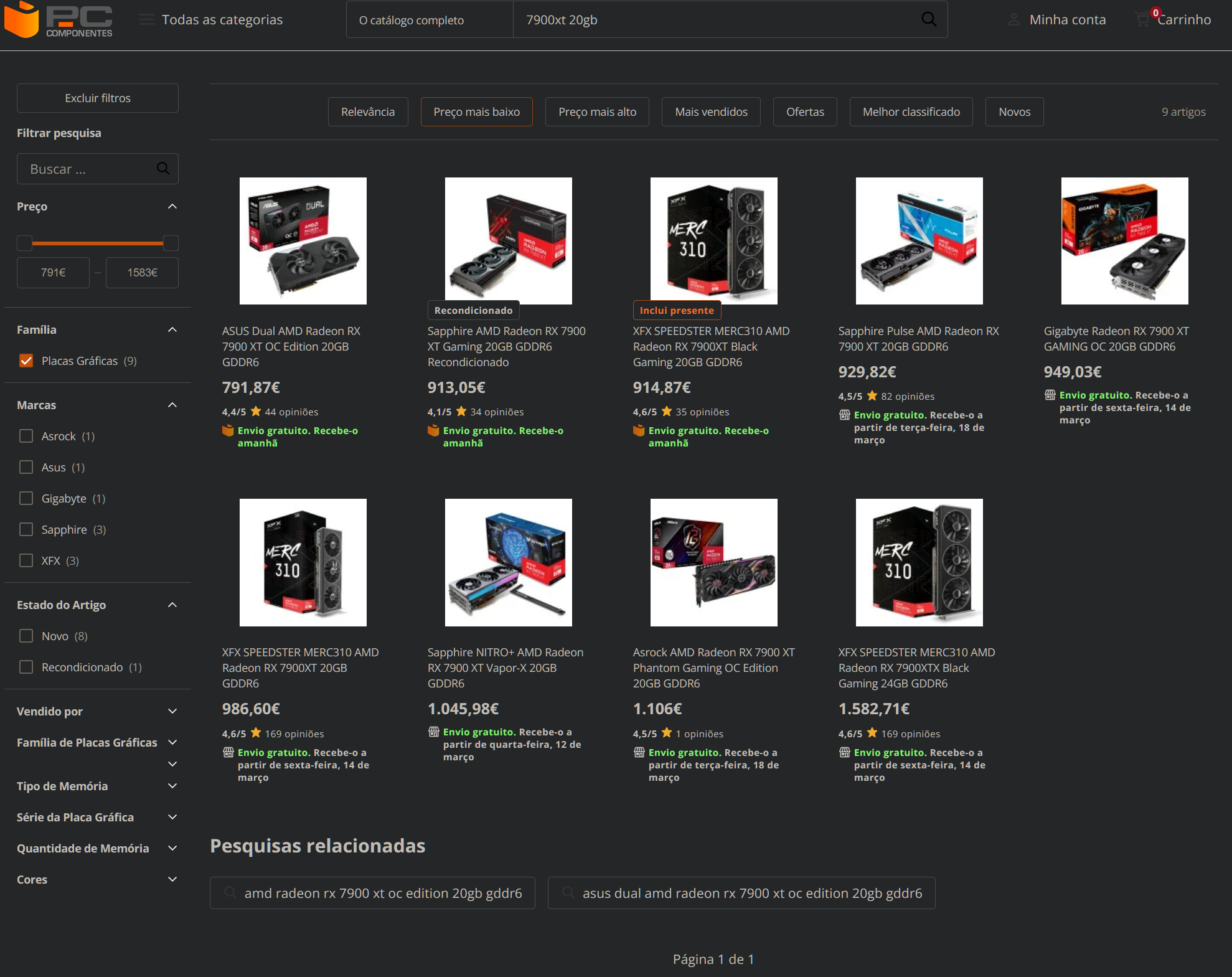Open the Sapphire NITRO+ Vapor-X product title
Screen dimensions: 1232x977
pos(505,668)
